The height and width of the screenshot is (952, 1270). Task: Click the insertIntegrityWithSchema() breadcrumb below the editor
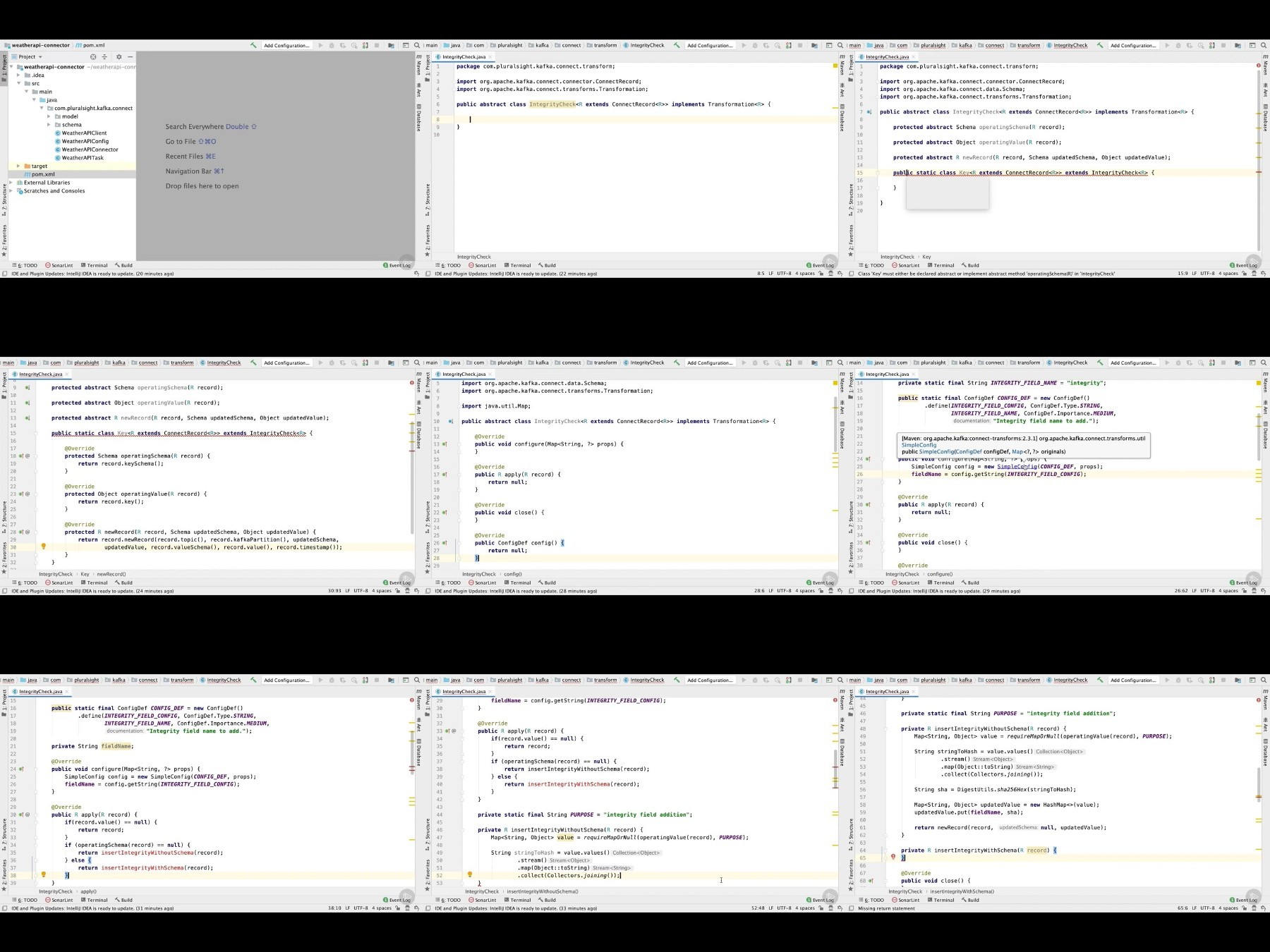[x=962, y=891]
